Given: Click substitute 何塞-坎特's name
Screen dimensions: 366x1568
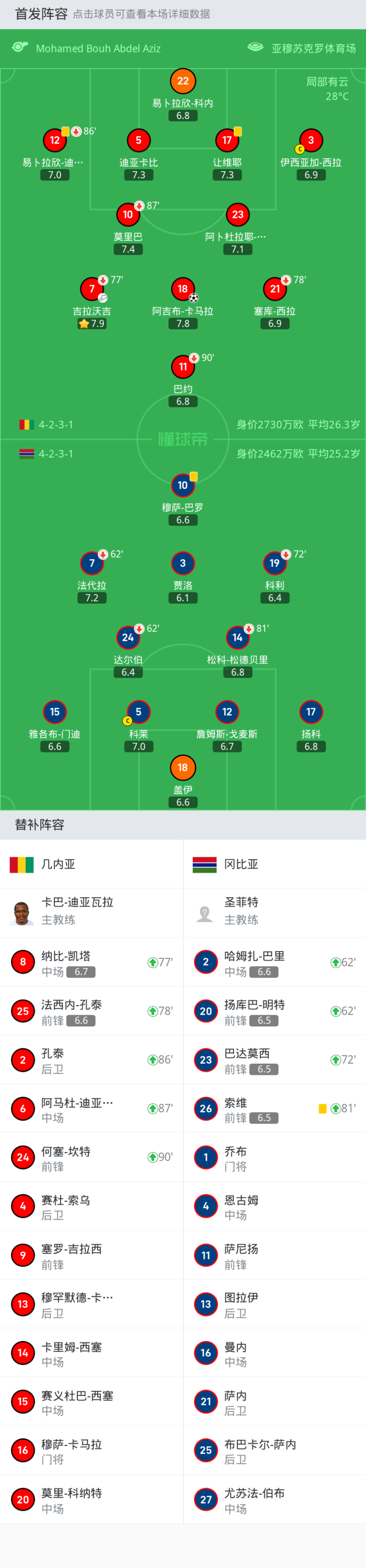Looking at the screenshot, I should tap(66, 1151).
